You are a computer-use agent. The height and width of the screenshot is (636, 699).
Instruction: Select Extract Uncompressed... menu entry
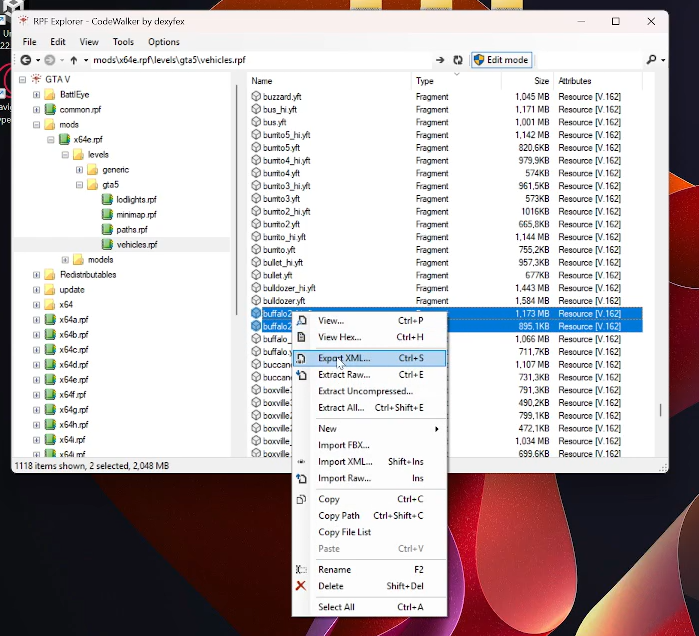click(x=365, y=391)
